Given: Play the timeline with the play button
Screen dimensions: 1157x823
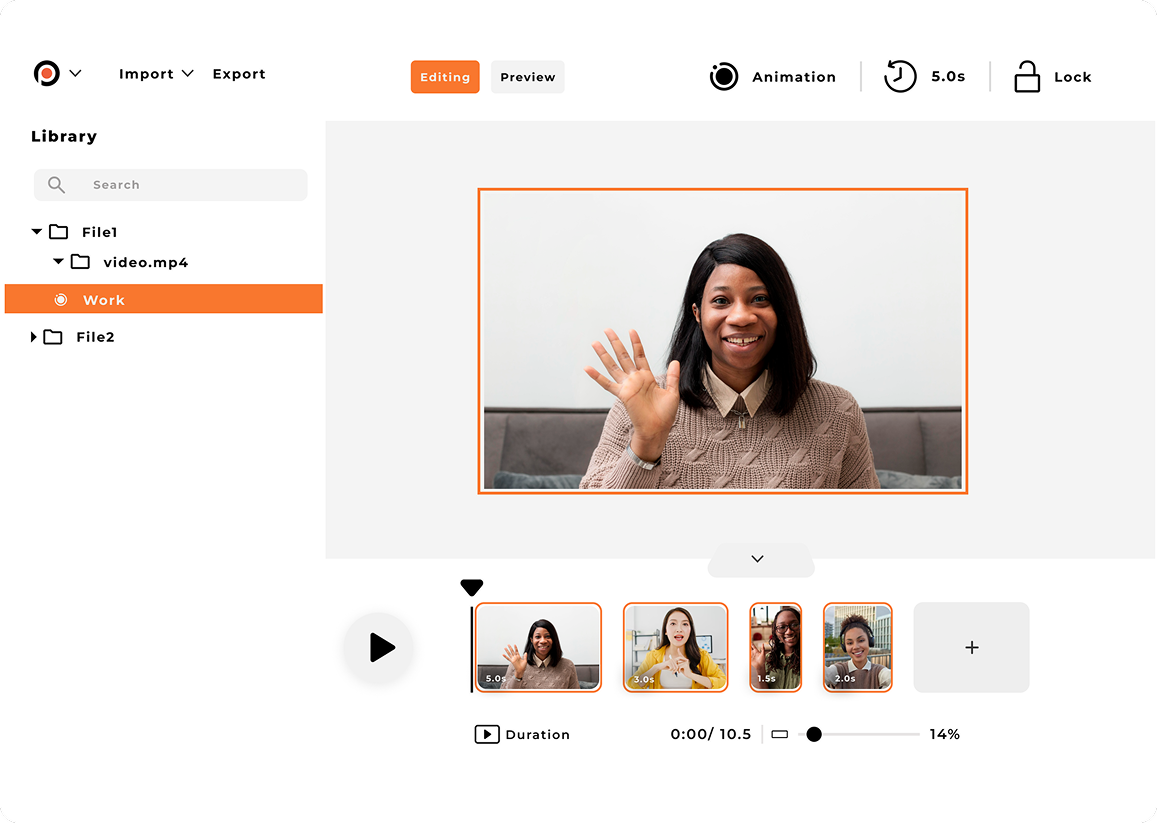Looking at the screenshot, I should click(x=379, y=647).
